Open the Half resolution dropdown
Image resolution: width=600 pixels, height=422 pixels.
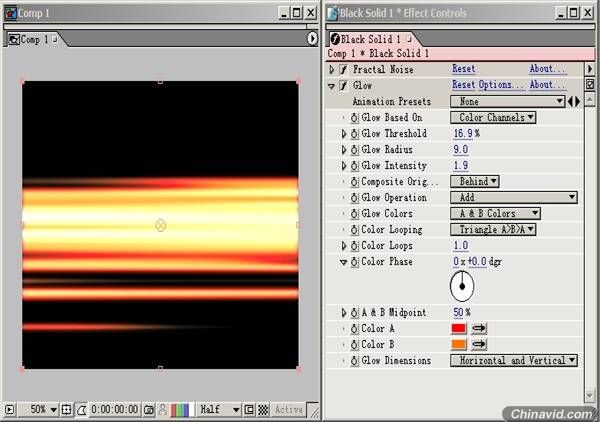click(x=219, y=410)
